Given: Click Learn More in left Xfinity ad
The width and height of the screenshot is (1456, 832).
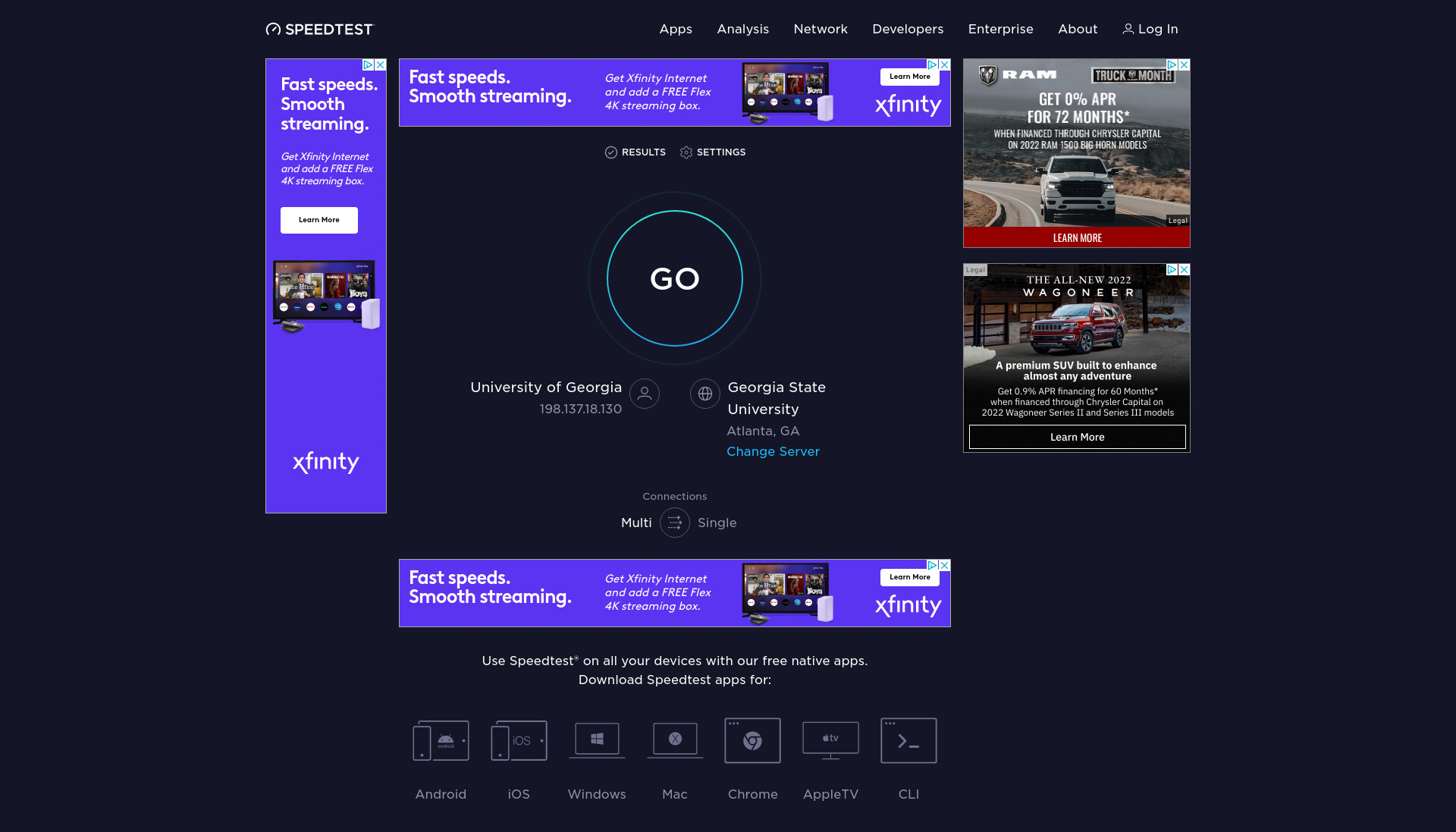Looking at the screenshot, I should [x=319, y=220].
